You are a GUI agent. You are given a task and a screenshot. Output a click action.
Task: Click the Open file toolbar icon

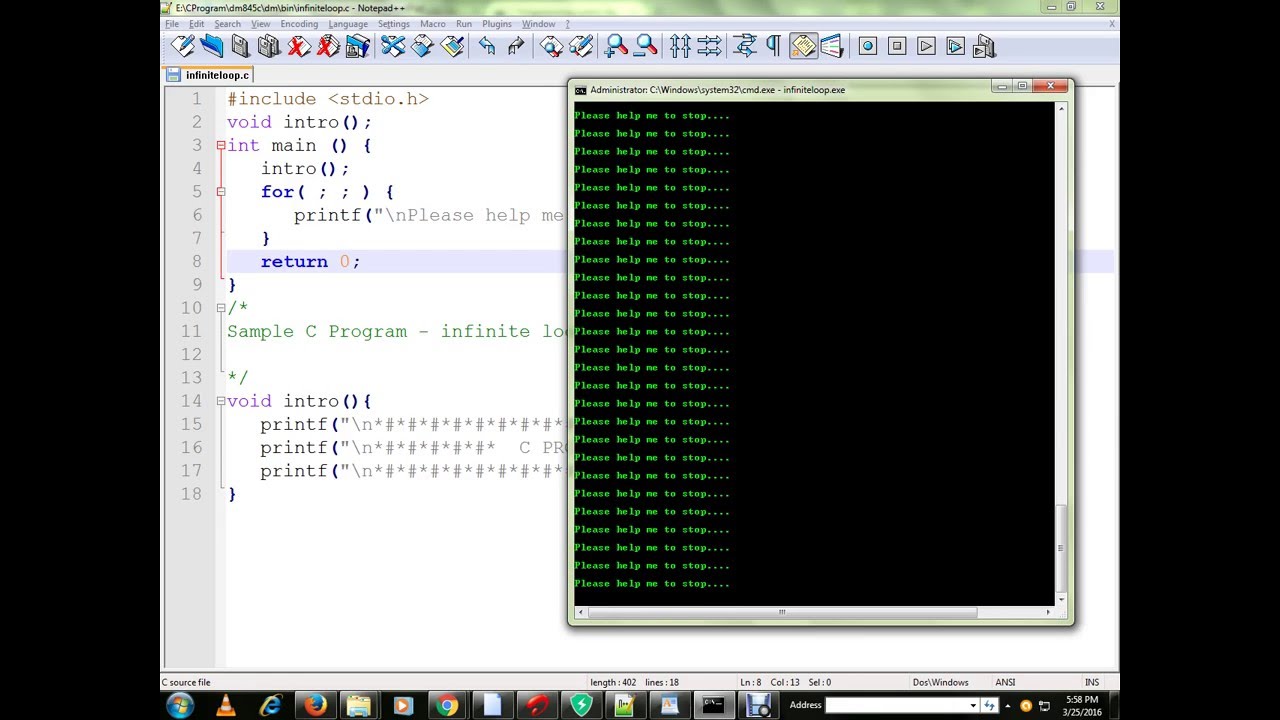click(211, 46)
